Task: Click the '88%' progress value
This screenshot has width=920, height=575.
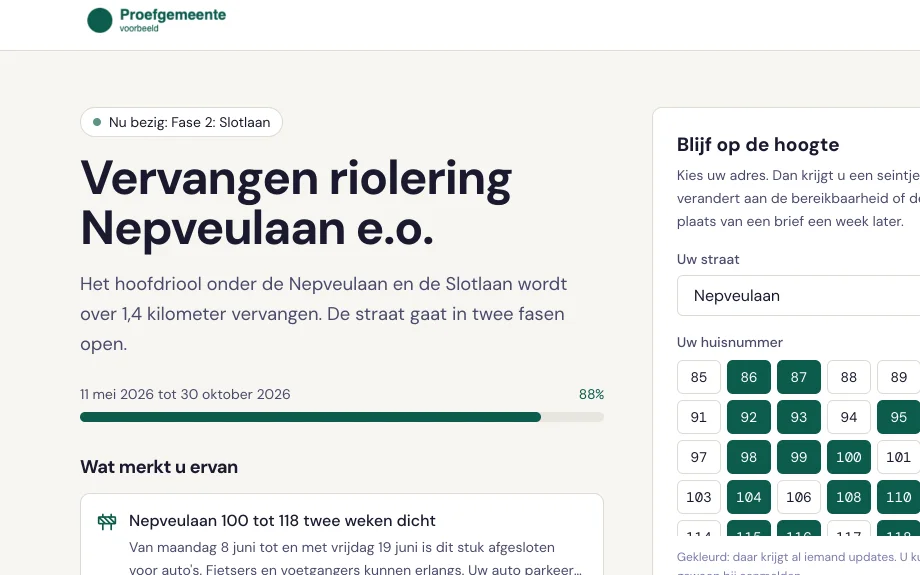Action: (591, 394)
